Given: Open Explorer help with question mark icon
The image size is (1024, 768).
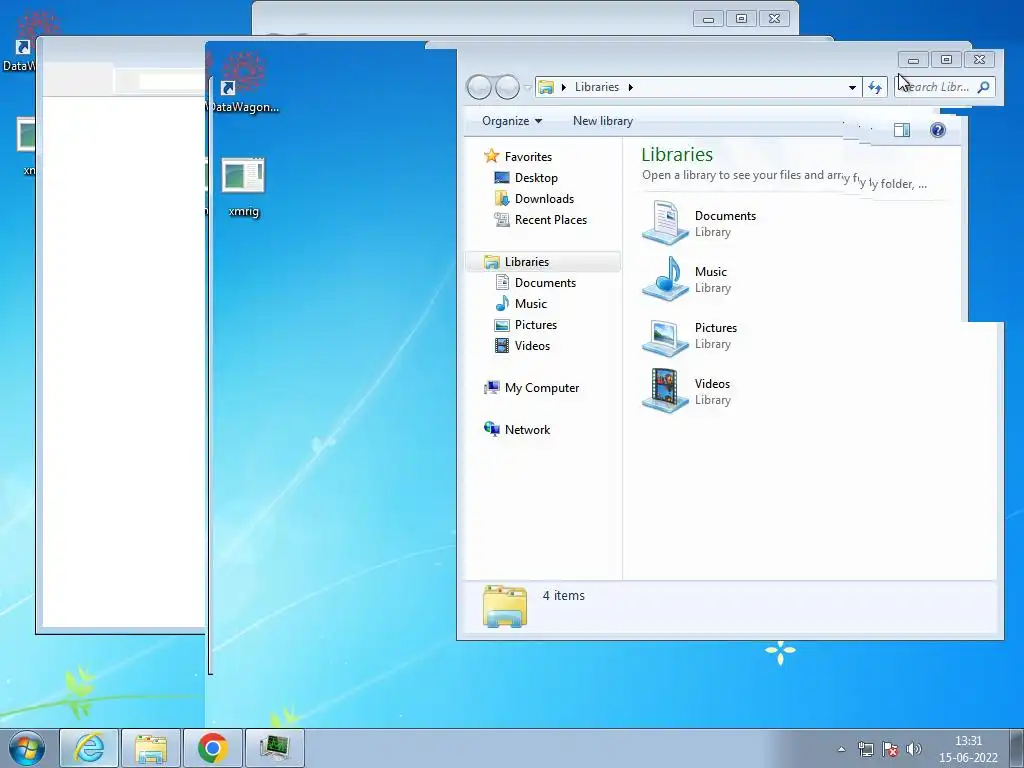Looking at the screenshot, I should 938,130.
